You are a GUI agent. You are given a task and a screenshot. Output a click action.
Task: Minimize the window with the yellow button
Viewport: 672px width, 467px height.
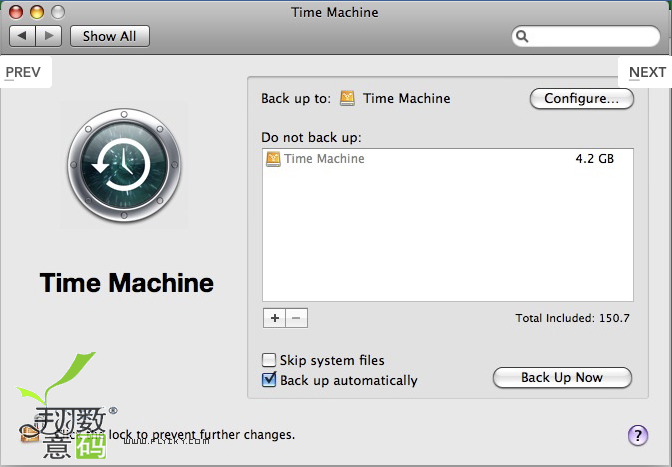37,12
